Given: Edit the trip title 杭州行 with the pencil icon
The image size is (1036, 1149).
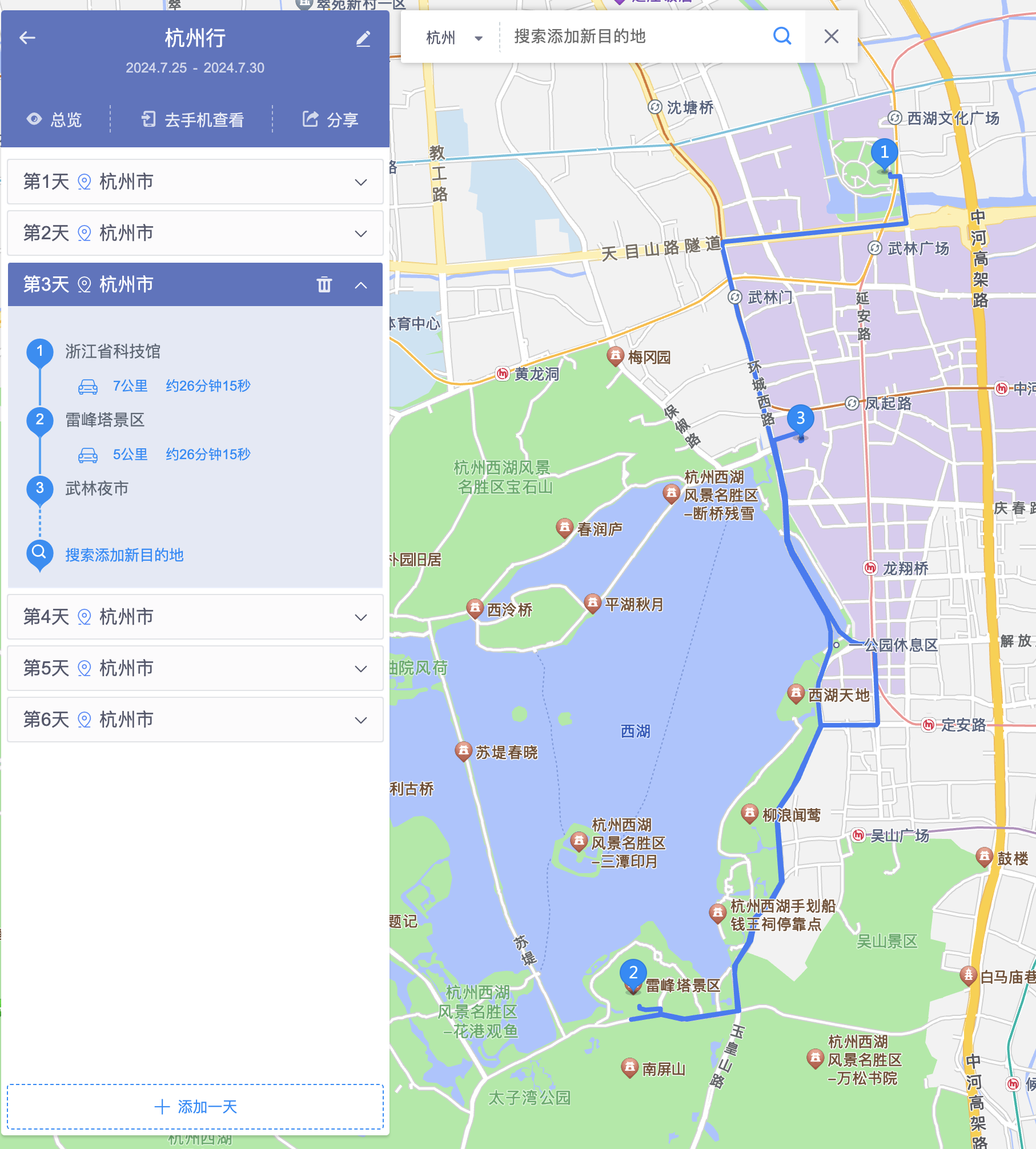Looking at the screenshot, I should 363,39.
